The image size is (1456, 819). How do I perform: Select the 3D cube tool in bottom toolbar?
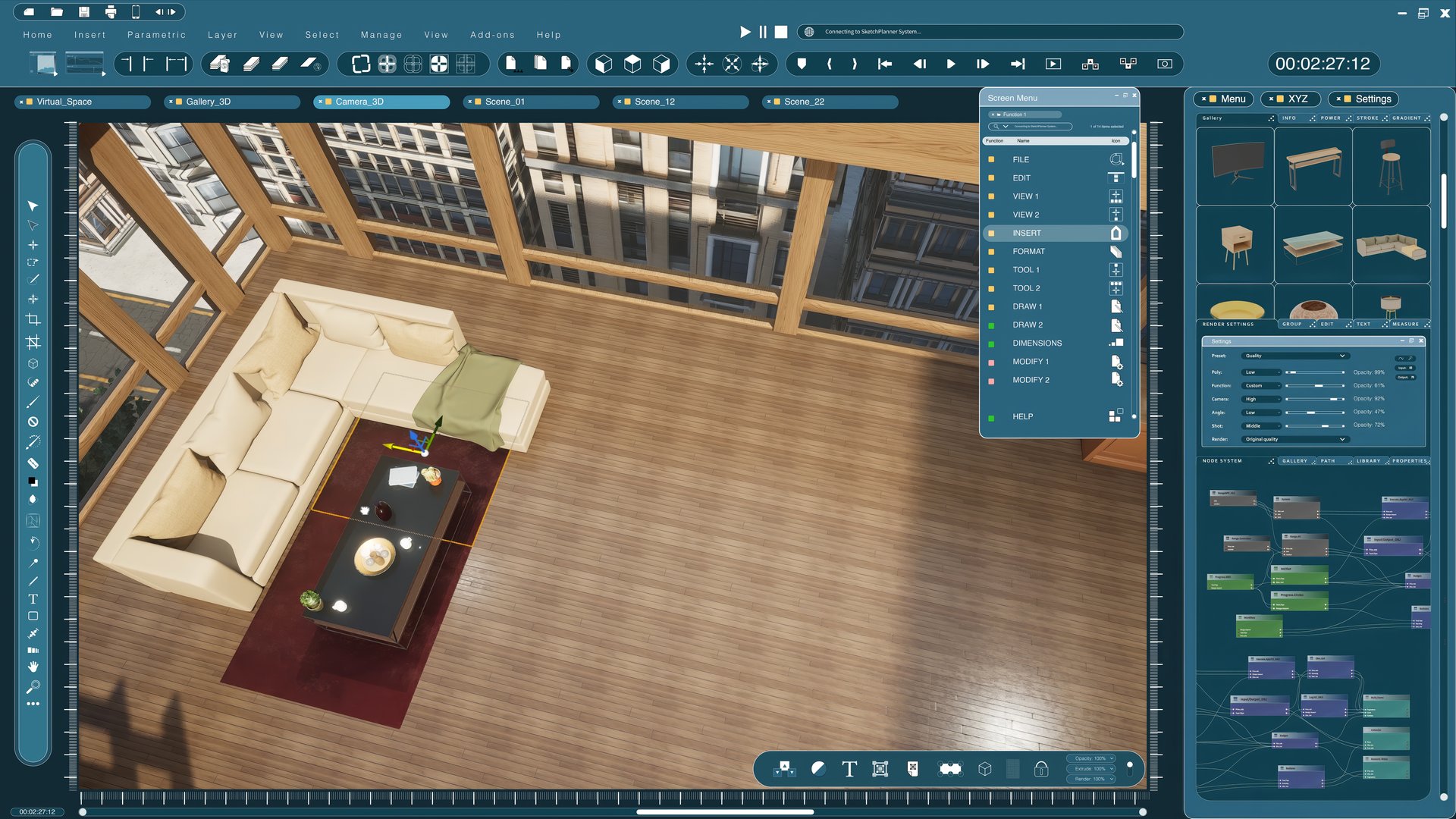click(984, 768)
